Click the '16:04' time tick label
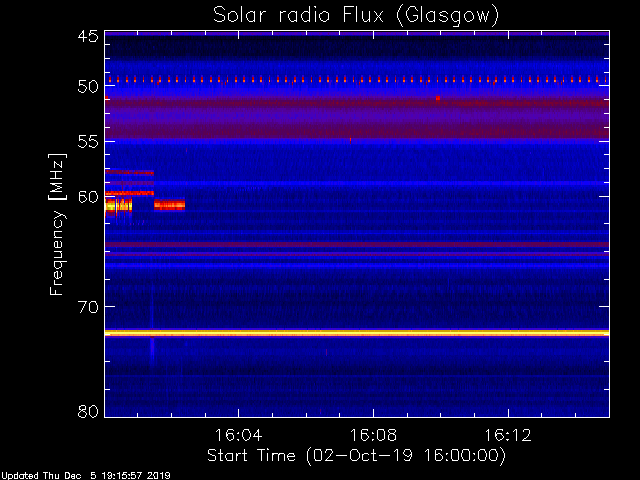 click(238, 435)
